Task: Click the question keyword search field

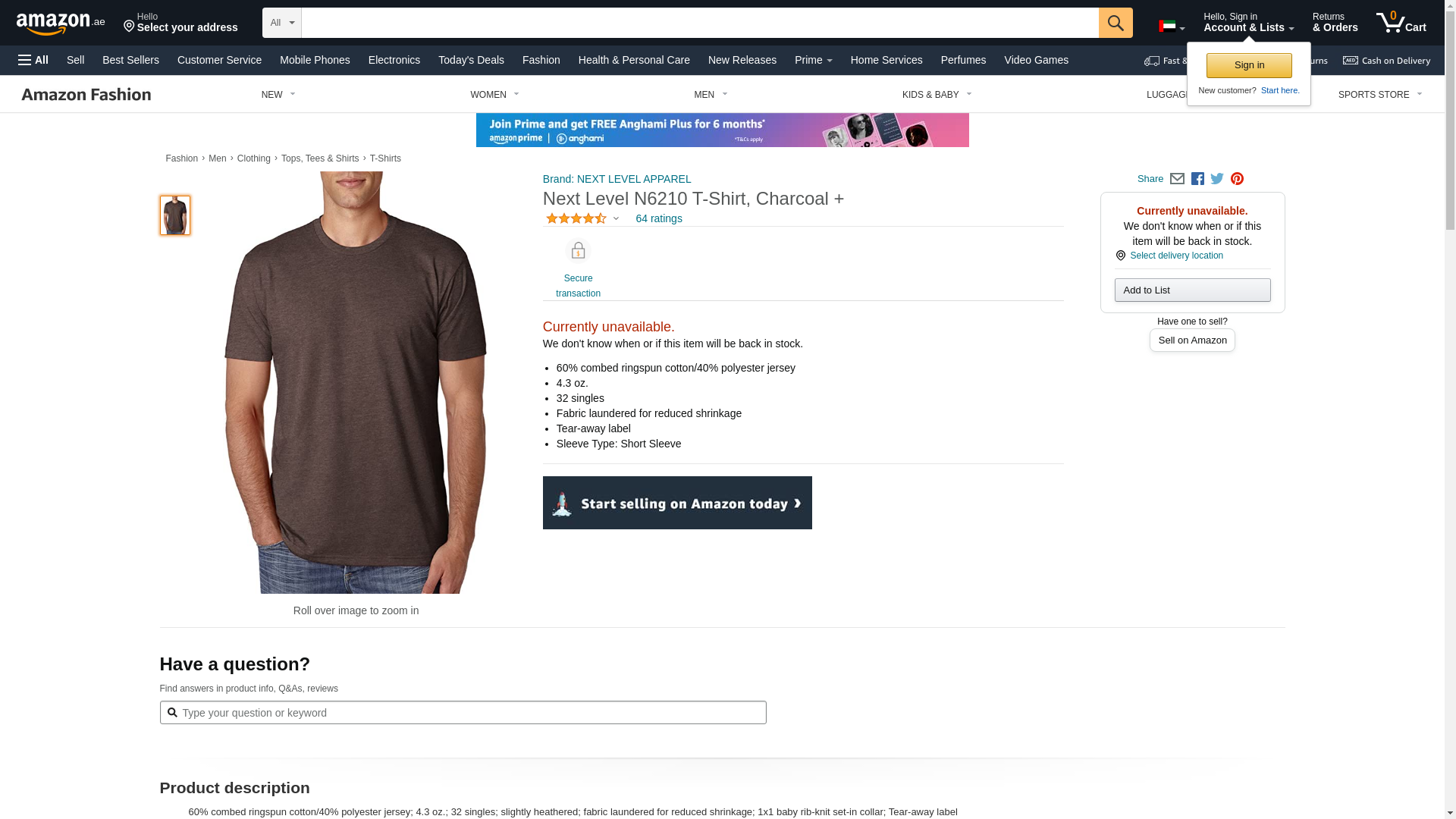Action: (463, 713)
